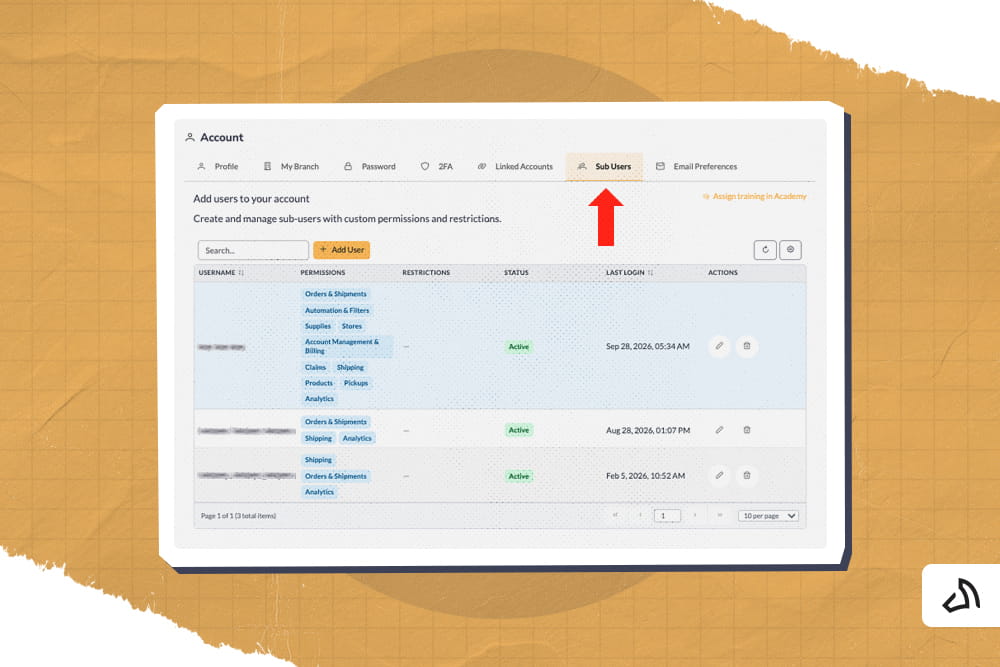Open the My Branch tab
This screenshot has width=1000, height=667.
291,166
